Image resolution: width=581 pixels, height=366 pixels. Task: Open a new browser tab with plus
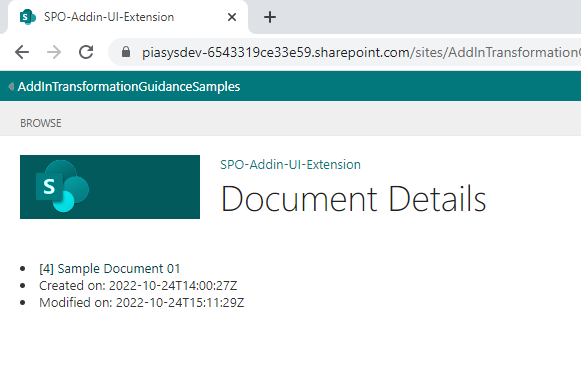pos(270,17)
